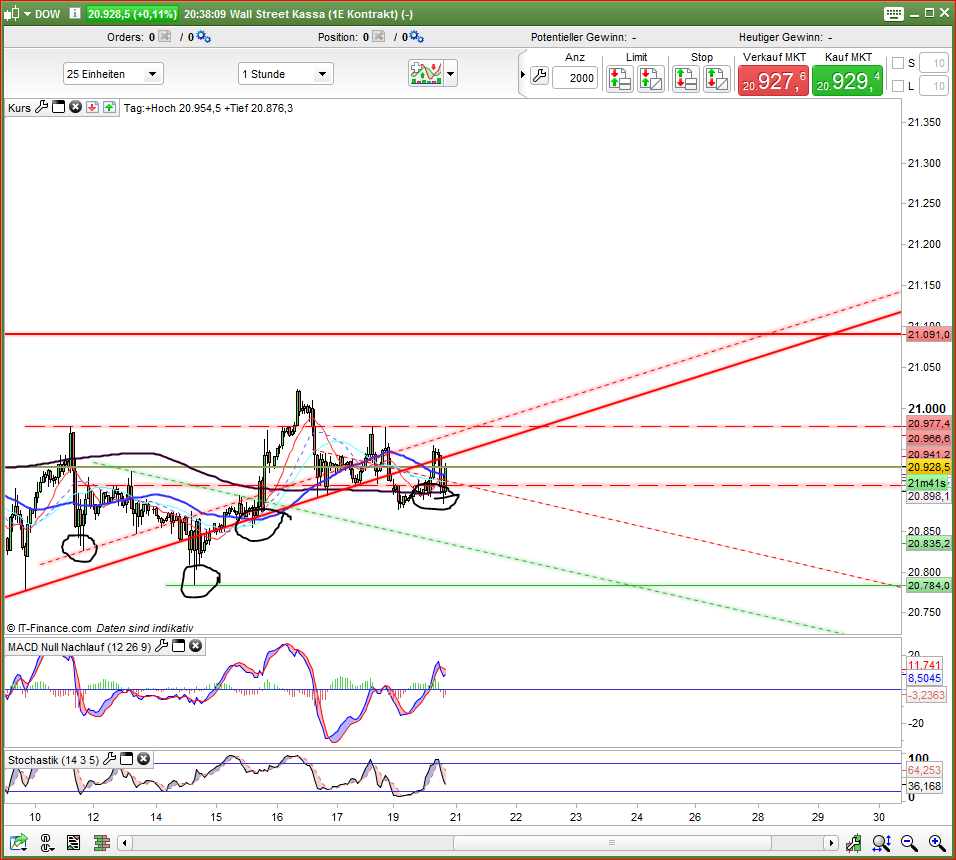Click the Kauf MKT buy button
Screen dimensions: 956x860
[x=847, y=80]
